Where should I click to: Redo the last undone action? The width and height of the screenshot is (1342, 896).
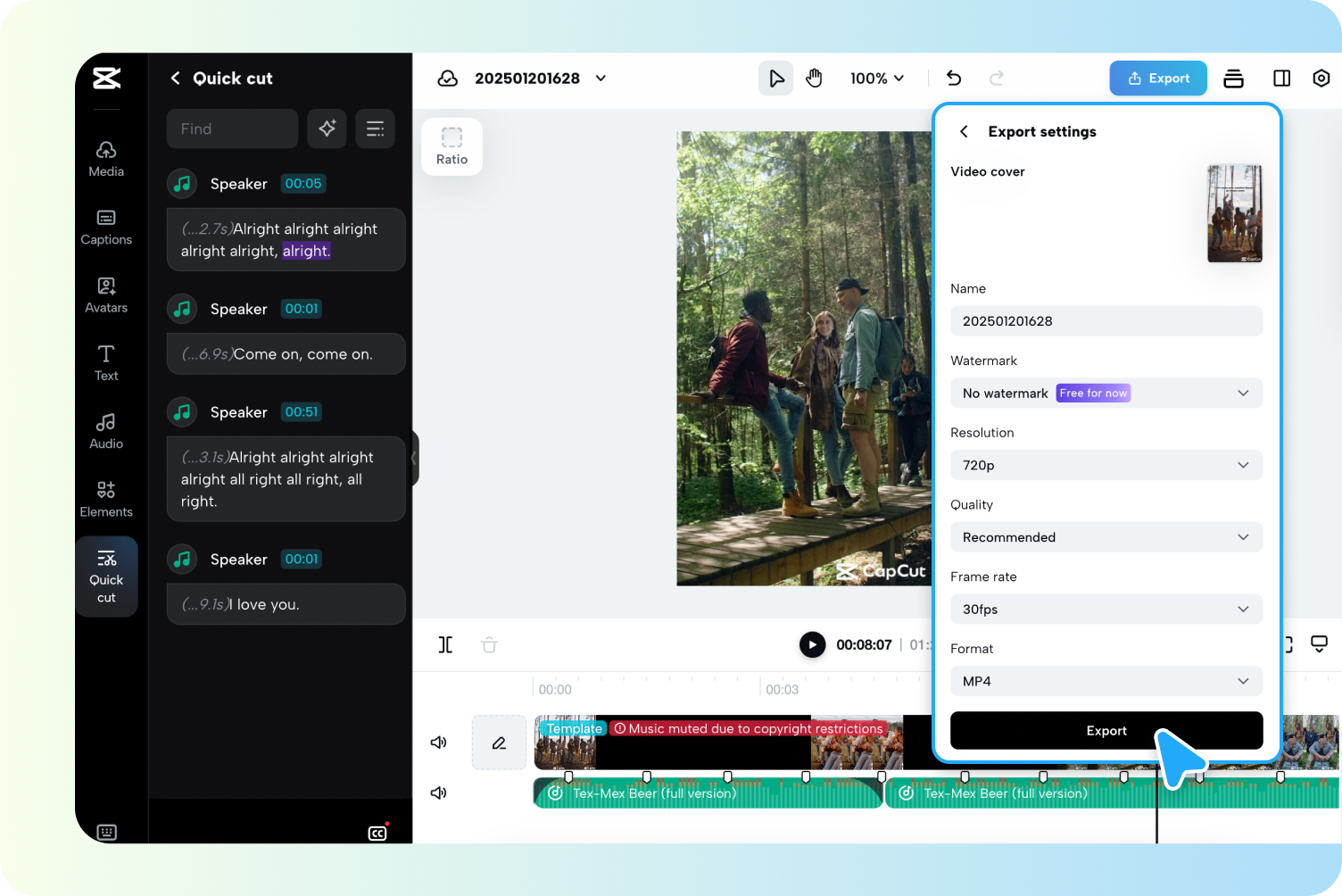[x=997, y=79]
